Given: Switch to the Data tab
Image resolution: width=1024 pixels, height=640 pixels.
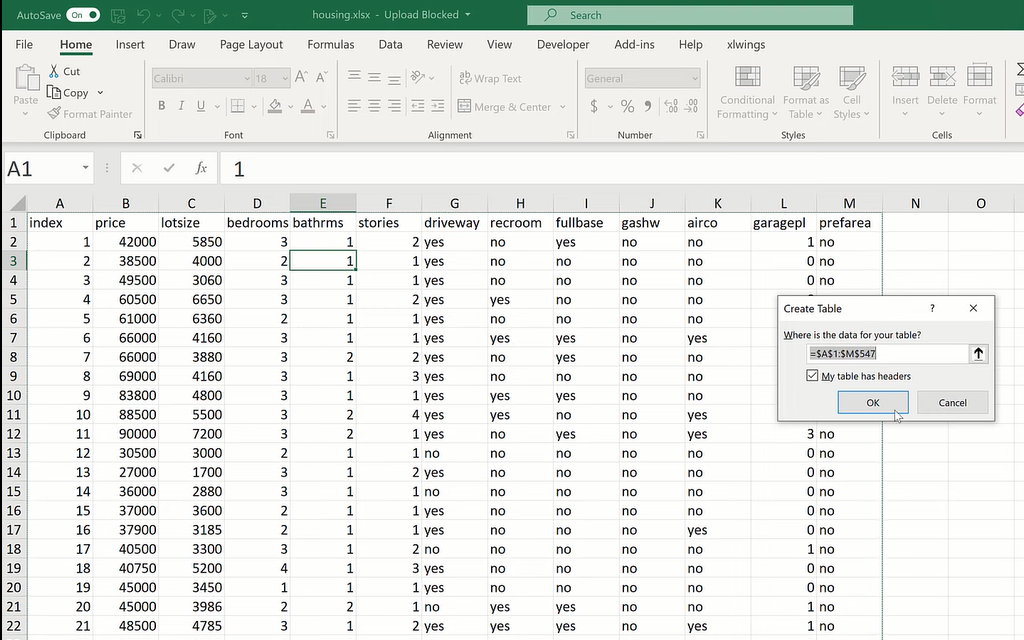Looking at the screenshot, I should pyautogui.click(x=391, y=44).
